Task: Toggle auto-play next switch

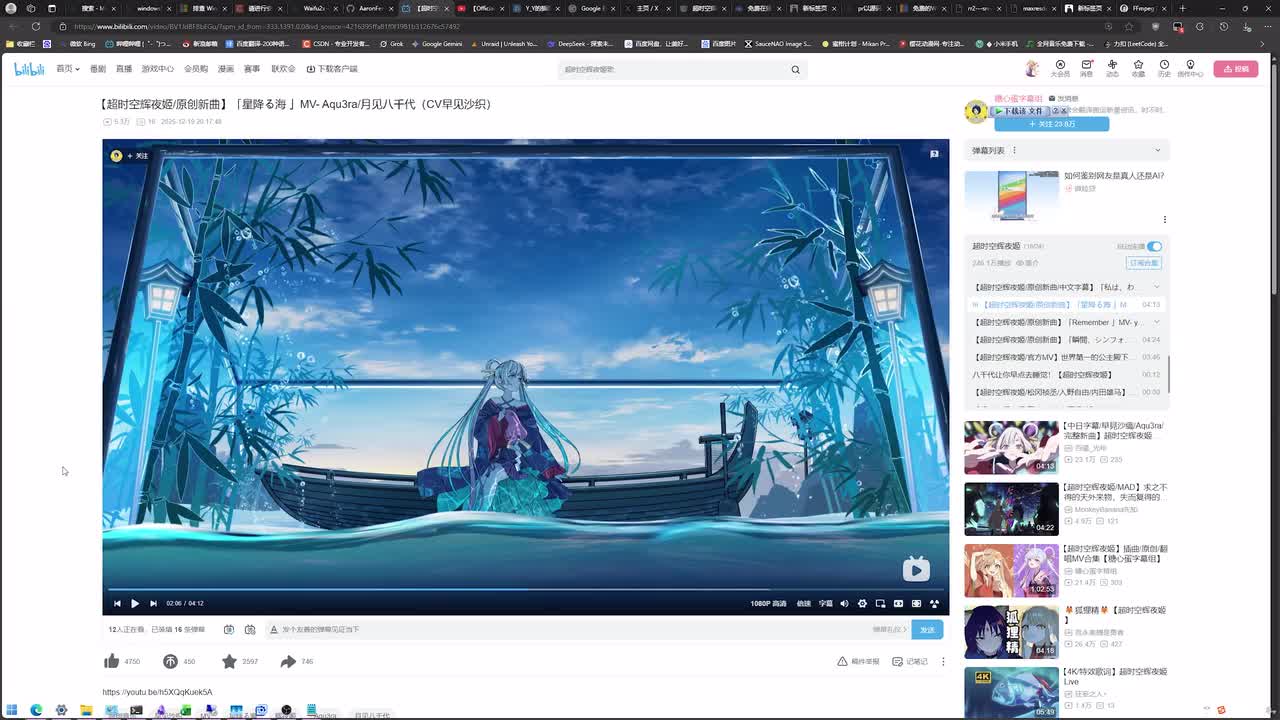Action: 1154,246
